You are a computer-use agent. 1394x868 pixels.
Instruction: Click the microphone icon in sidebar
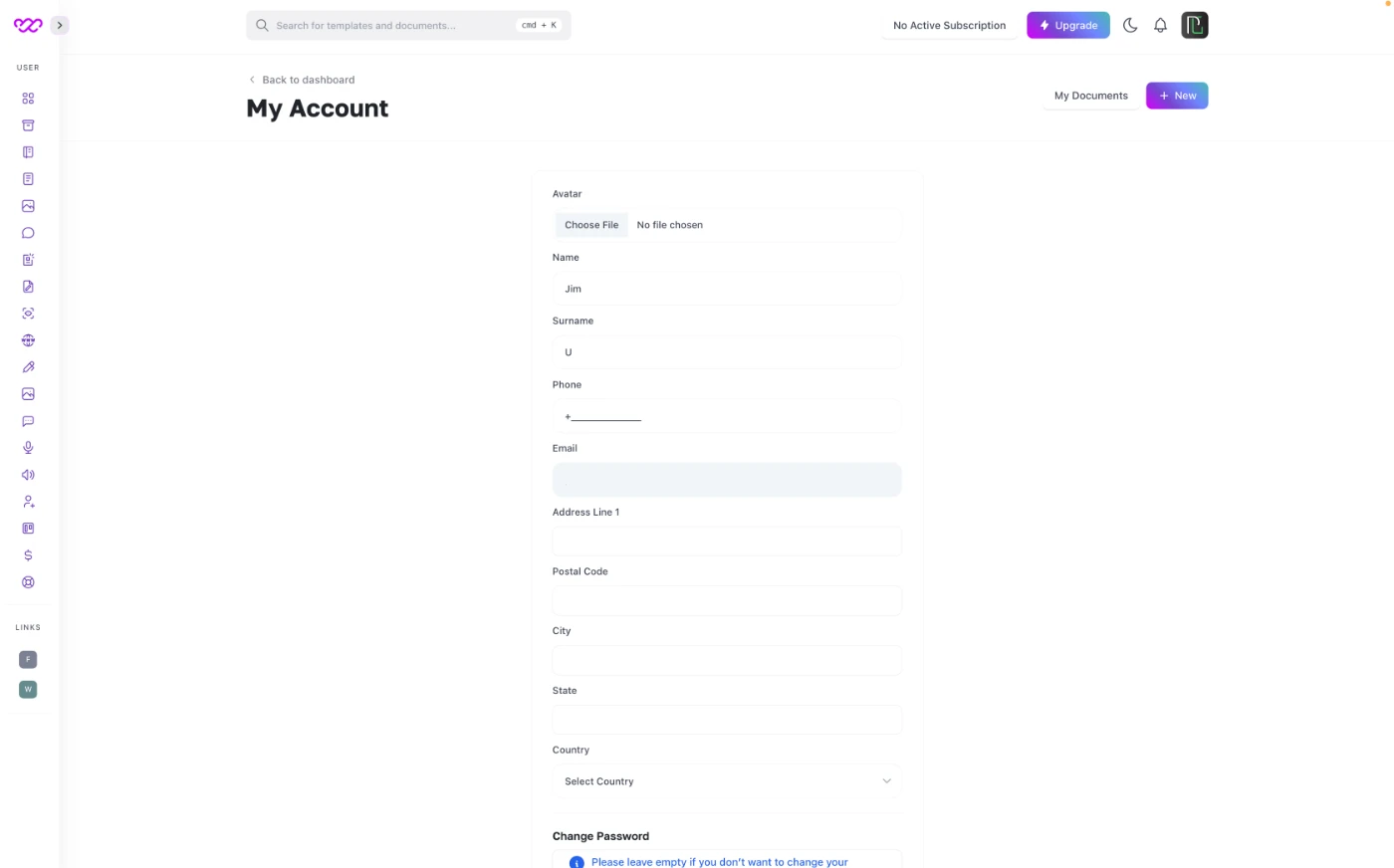tap(28, 448)
